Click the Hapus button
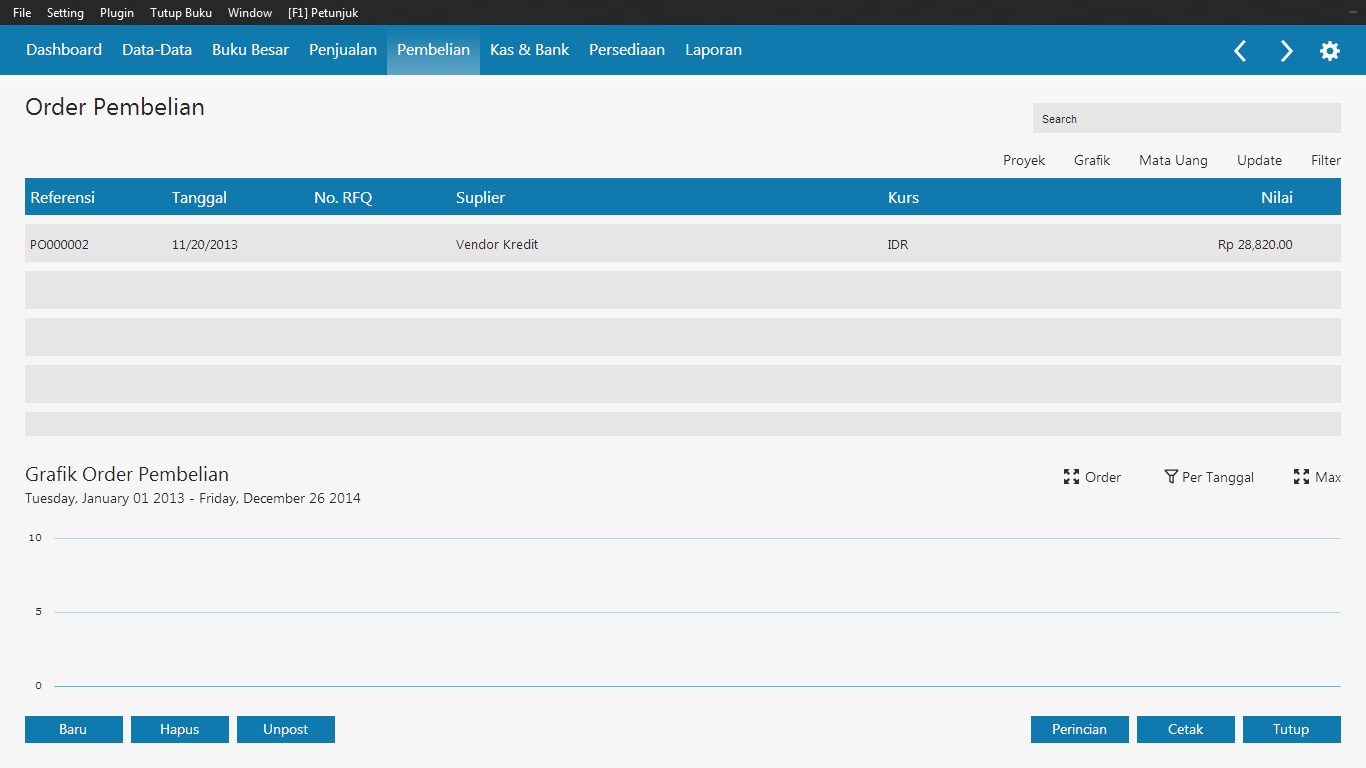 click(180, 729)
